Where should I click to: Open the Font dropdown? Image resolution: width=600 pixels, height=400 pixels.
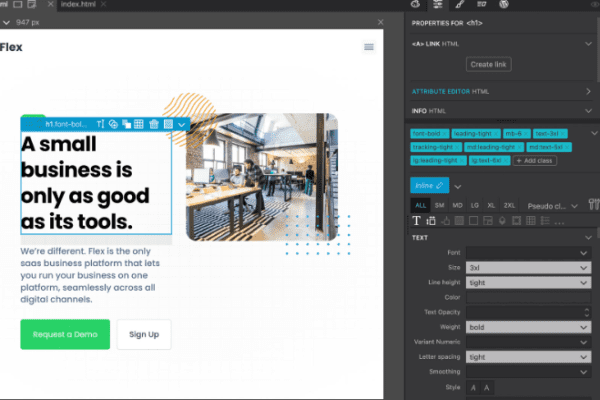(x=528, y=253)
